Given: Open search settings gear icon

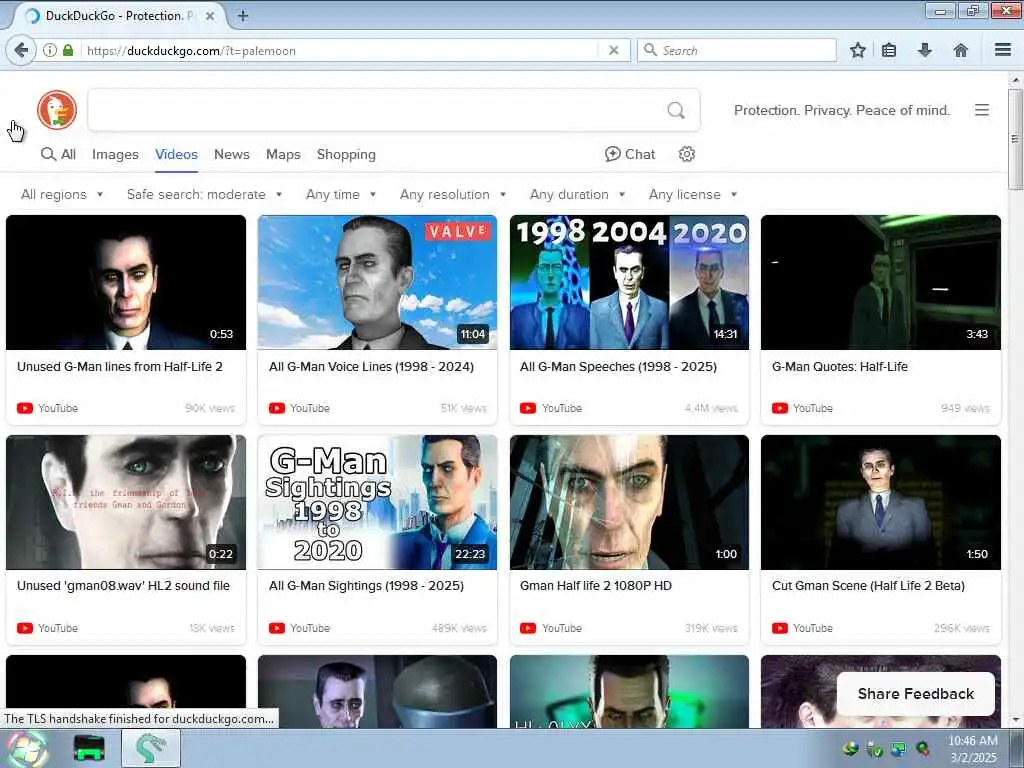Looking at the screenshot, I should click(x=686, y=154).
